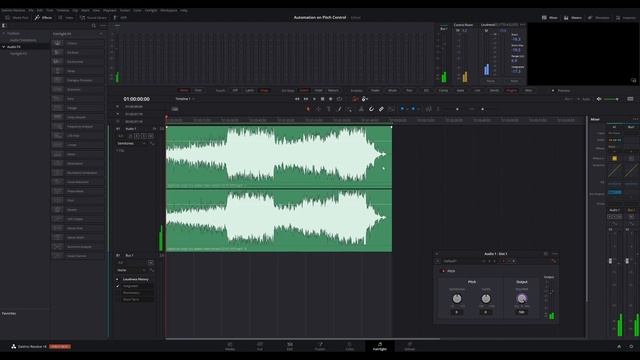Open the Timeline 1 dropdown
Screen dimensions: 640x360
184,99
